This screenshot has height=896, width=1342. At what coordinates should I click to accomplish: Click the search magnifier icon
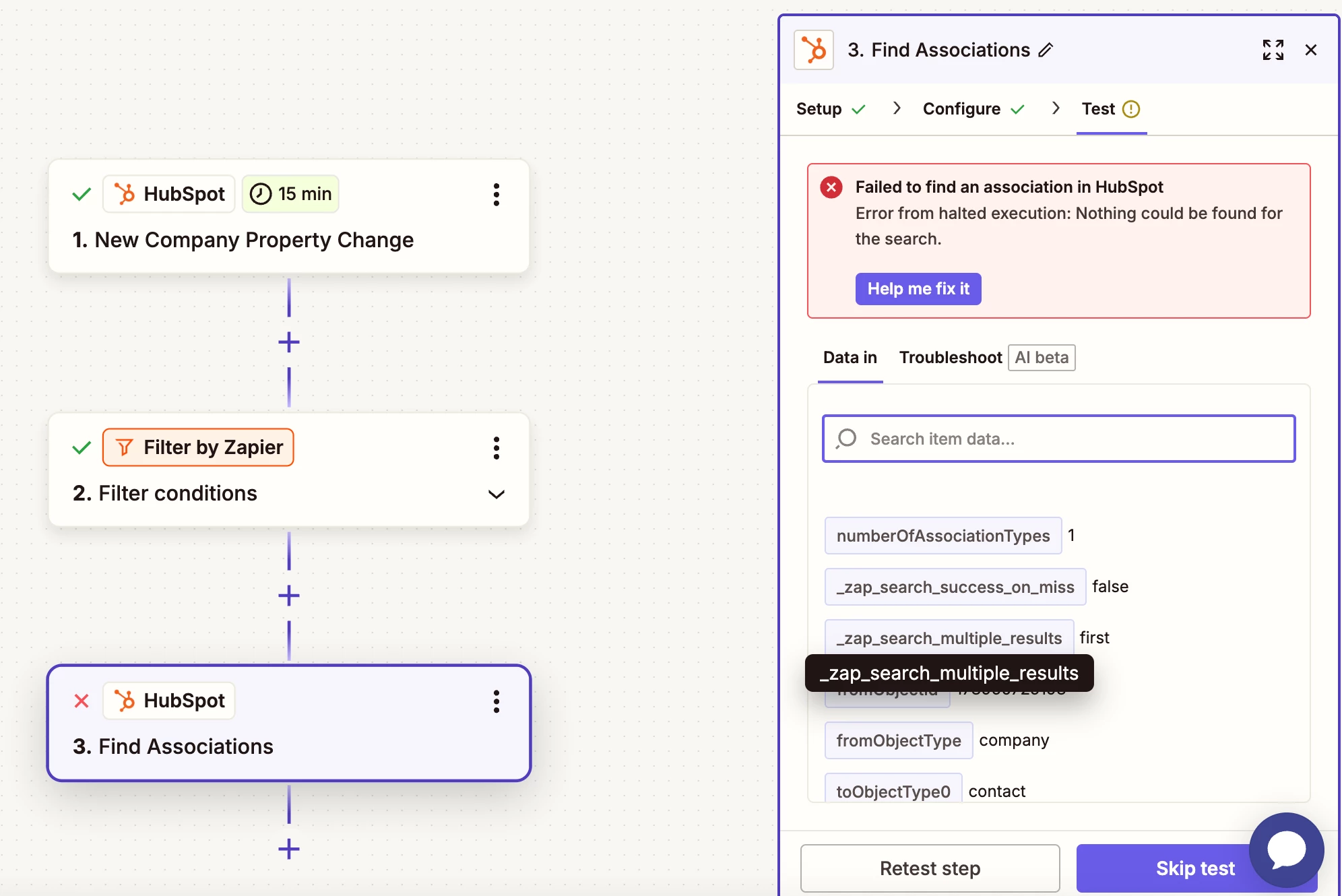coord(846,439)
